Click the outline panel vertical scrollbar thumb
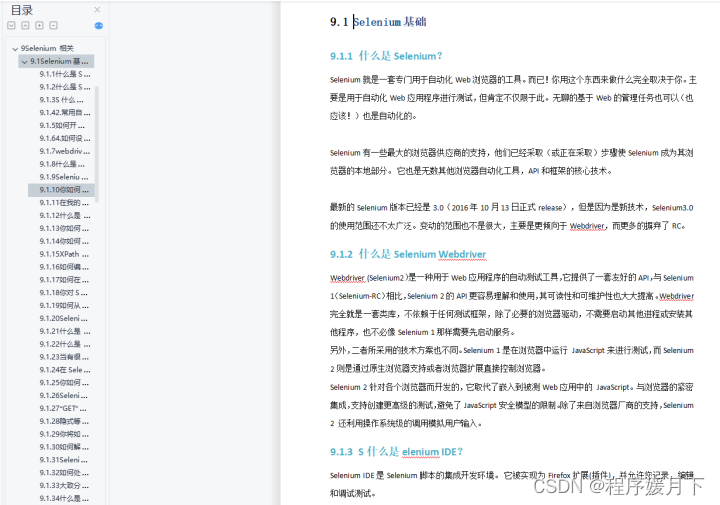 pos(96,144)
